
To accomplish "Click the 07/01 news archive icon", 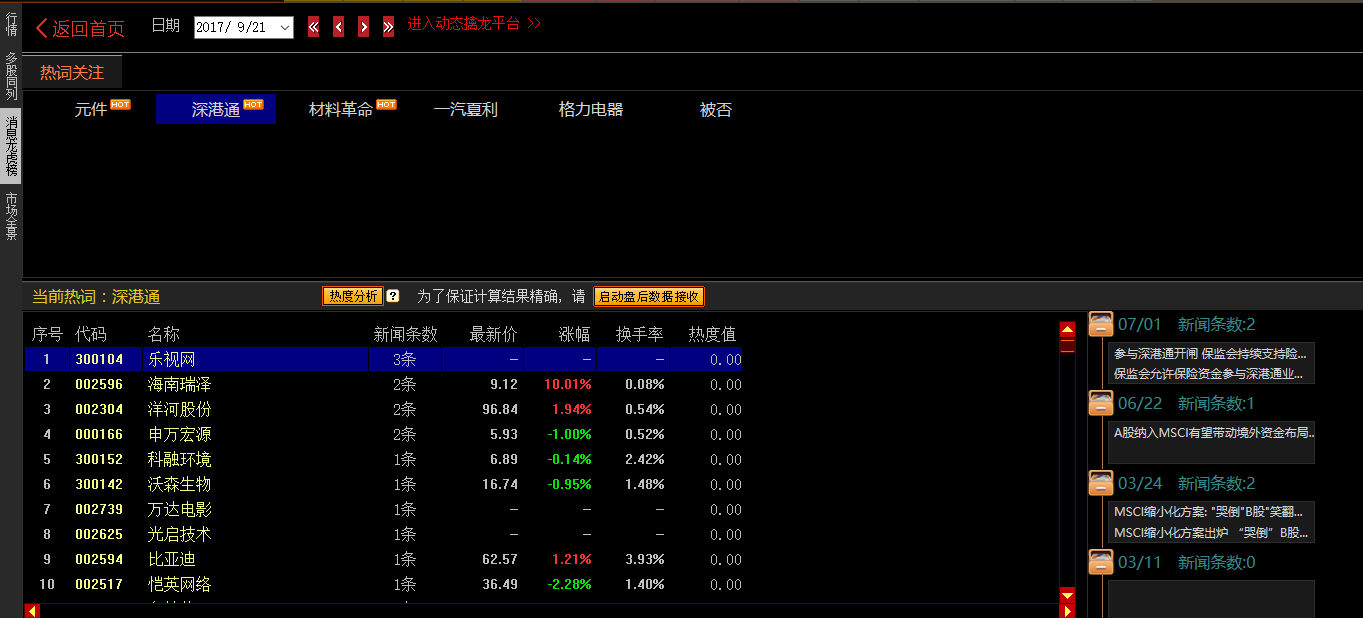I will pyautogui.click(x=1100, y=324).
